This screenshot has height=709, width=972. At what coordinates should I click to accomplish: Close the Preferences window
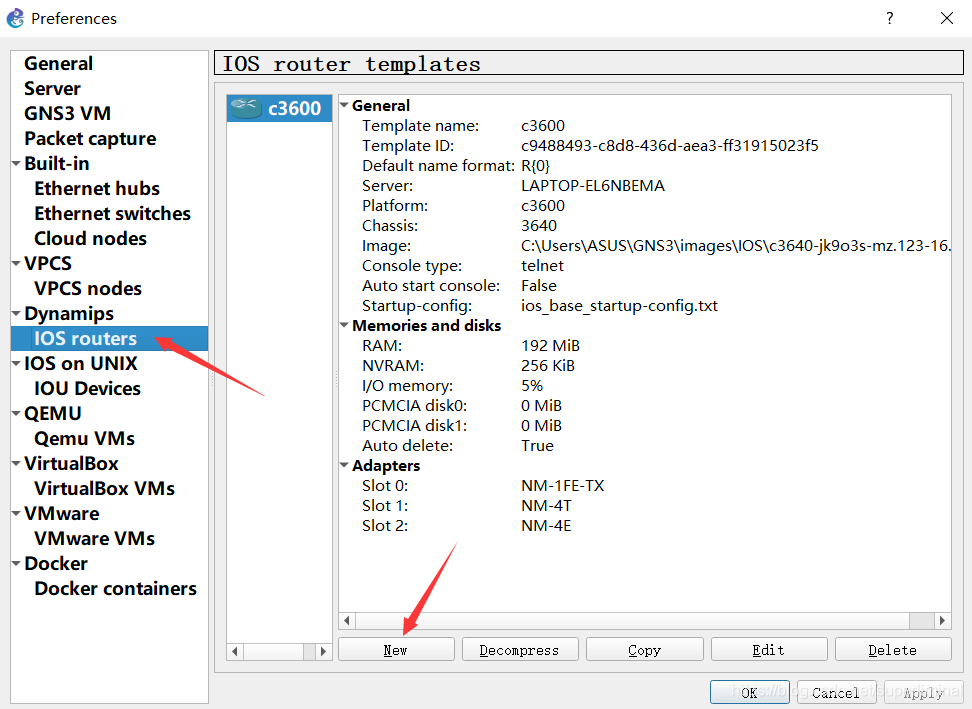click(947, 18)
